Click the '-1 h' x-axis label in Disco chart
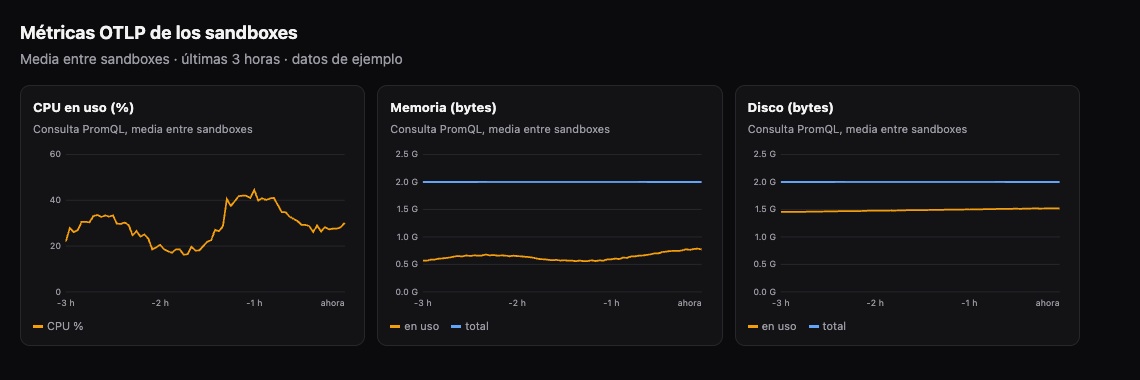The image size is (1140, 380). coord(968,303)
